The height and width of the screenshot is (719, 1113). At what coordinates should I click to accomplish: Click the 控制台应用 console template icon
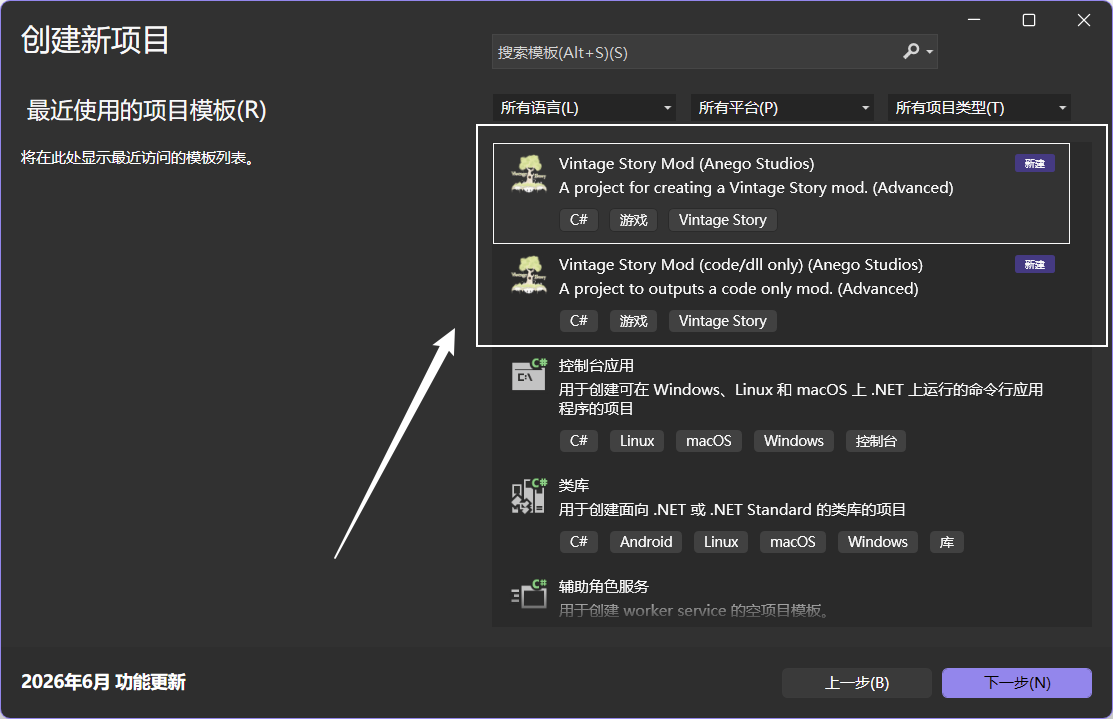[530, 375]
